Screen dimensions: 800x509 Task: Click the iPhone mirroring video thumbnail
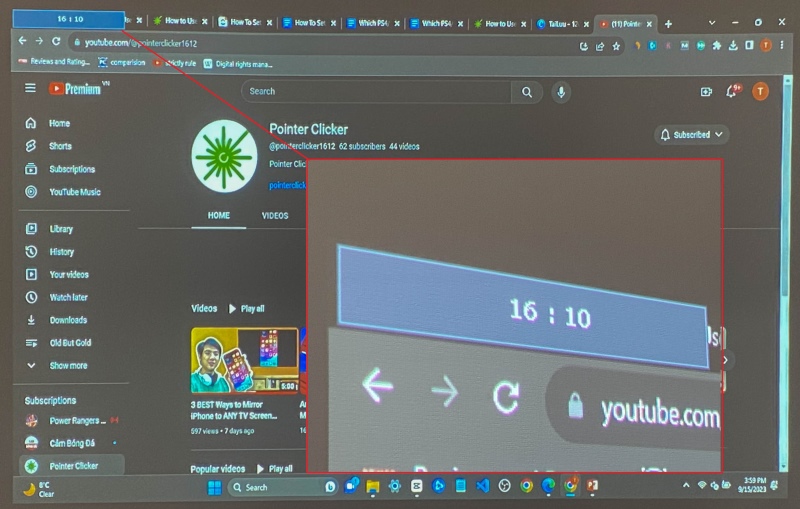coord(244,361)
